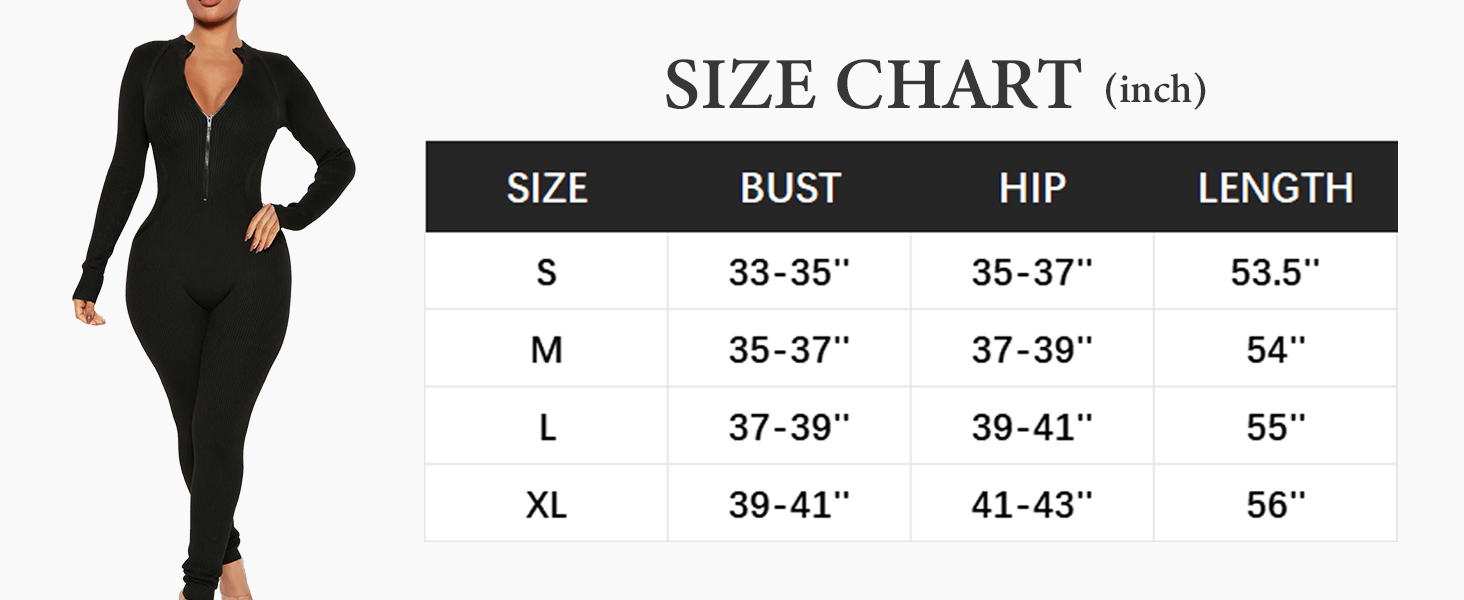The height and width of the screenshot is (600, 1464).
Task: Select the LENGTH column header
Action: tap(1275, 188)
